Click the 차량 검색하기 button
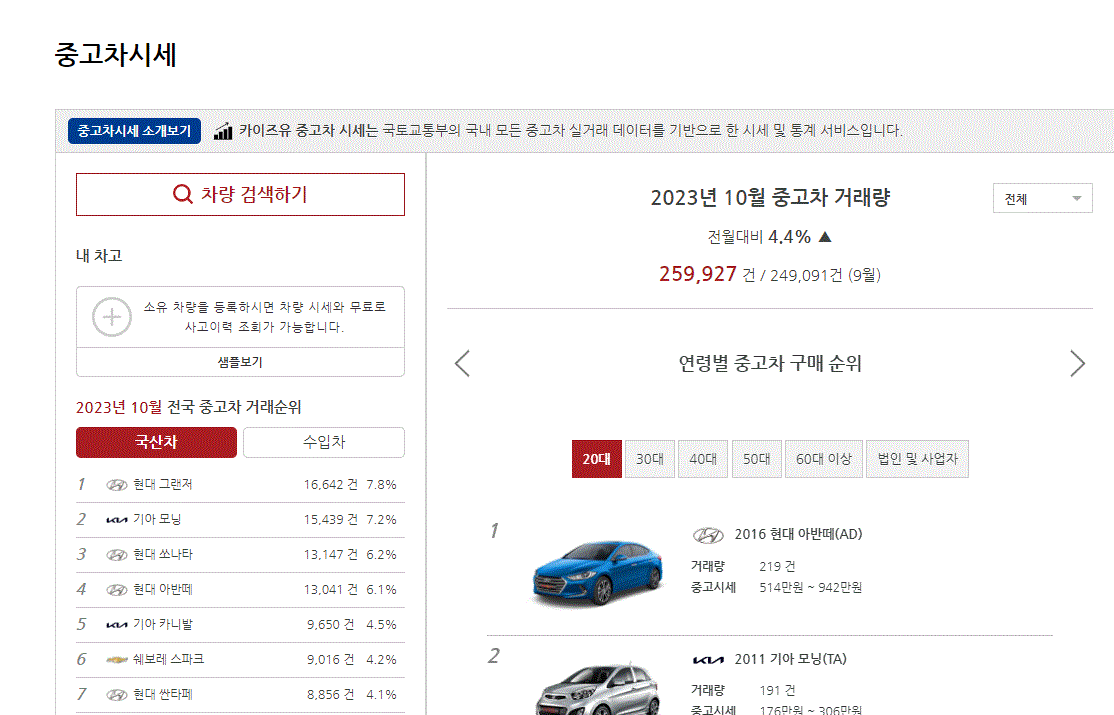 240,194
